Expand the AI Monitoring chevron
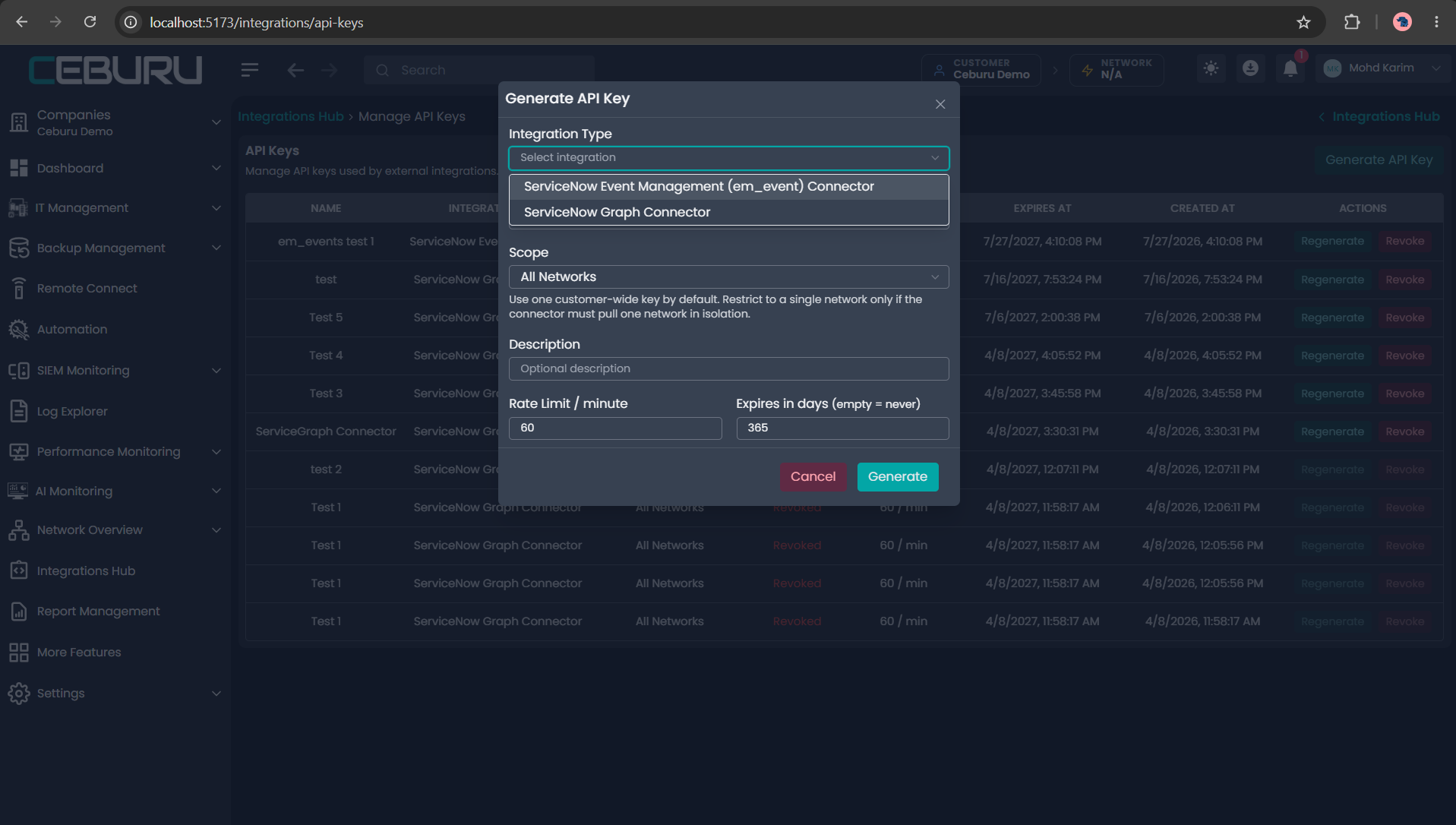 click(x=216, y=491)
